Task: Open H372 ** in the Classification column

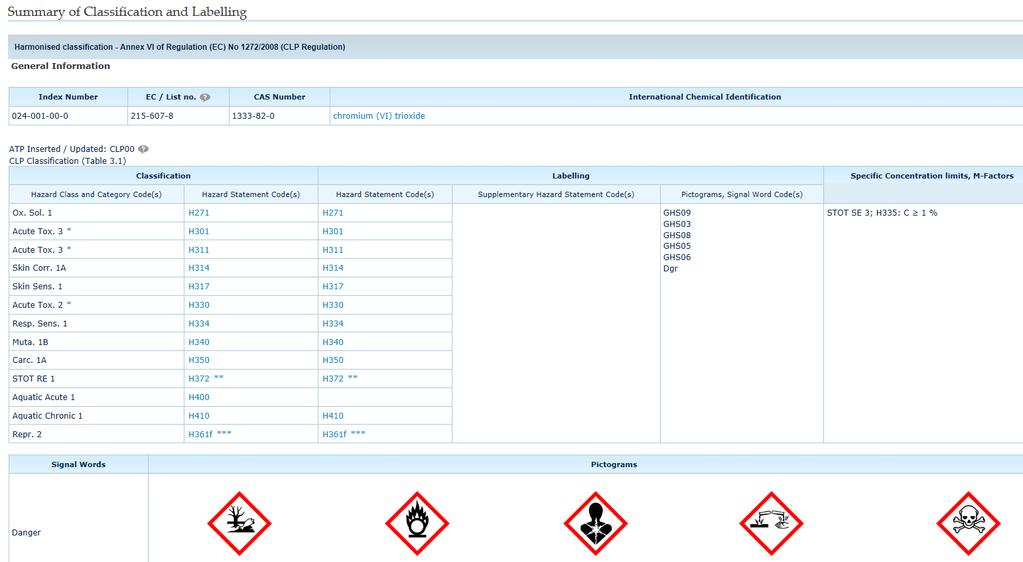Action: pos(206,379)
